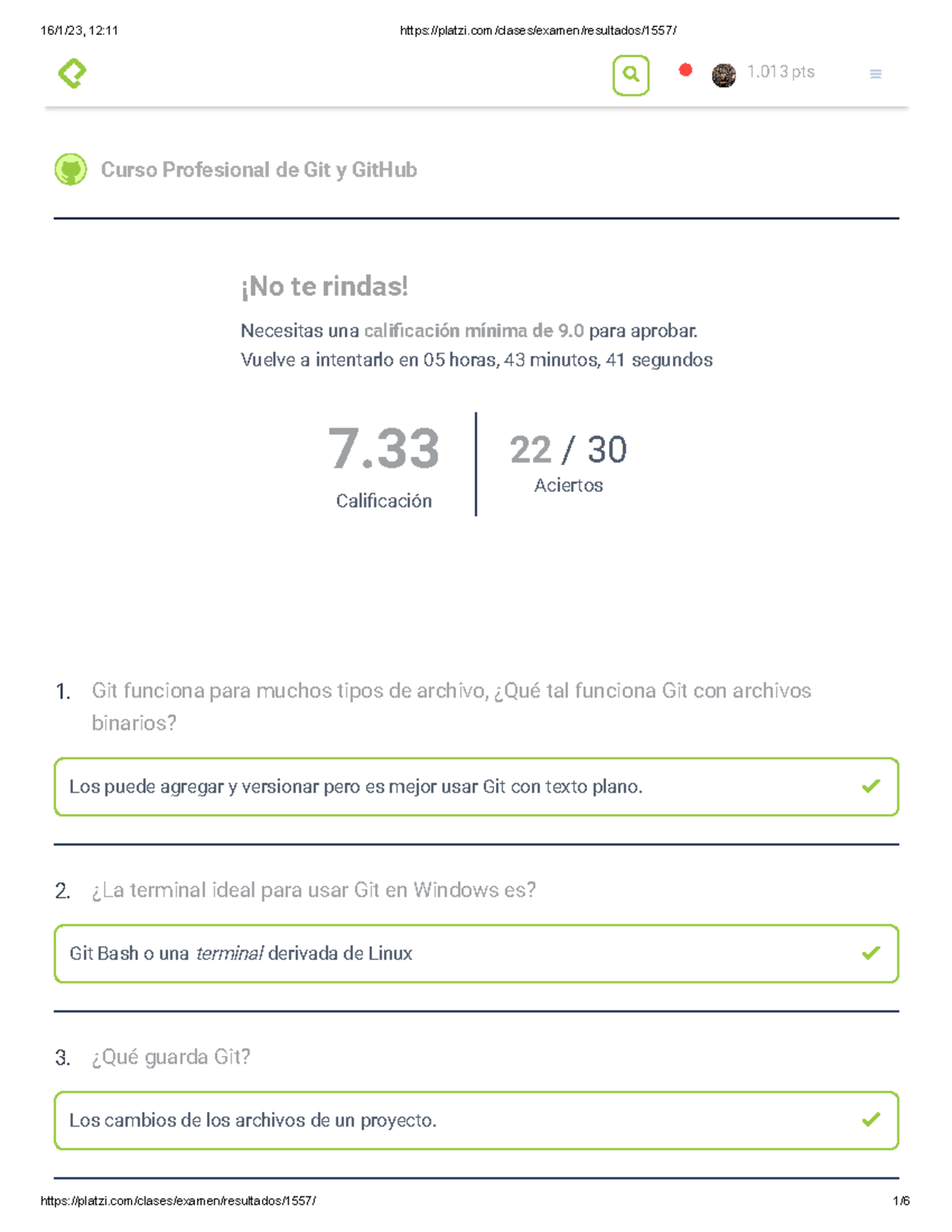Click the green checkmark on question 1 answer

click(x=870, y=785)
